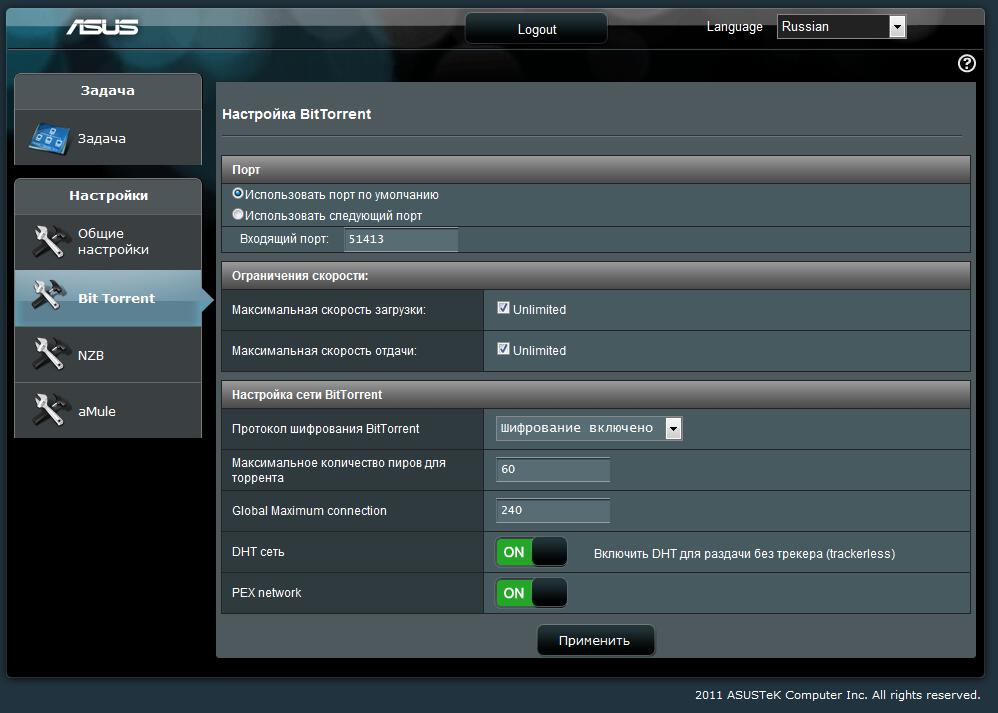Click the Logout button
The image size is (998, 713).
pyautogui.click(x=537, y=29)
